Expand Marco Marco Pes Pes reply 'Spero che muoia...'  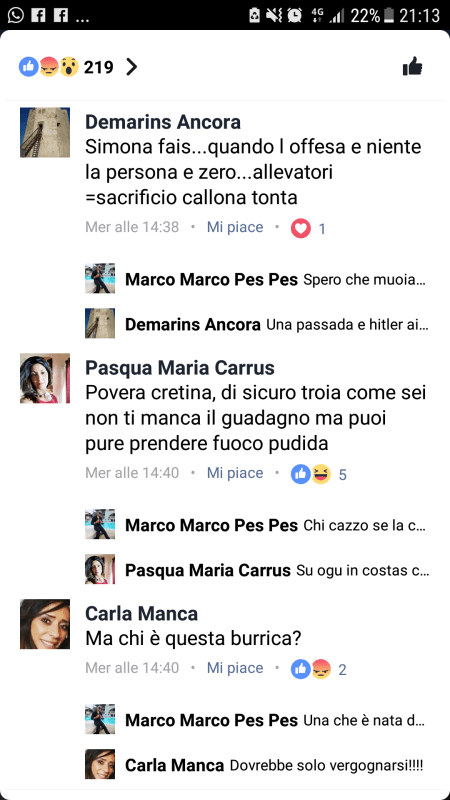[255, 280]
